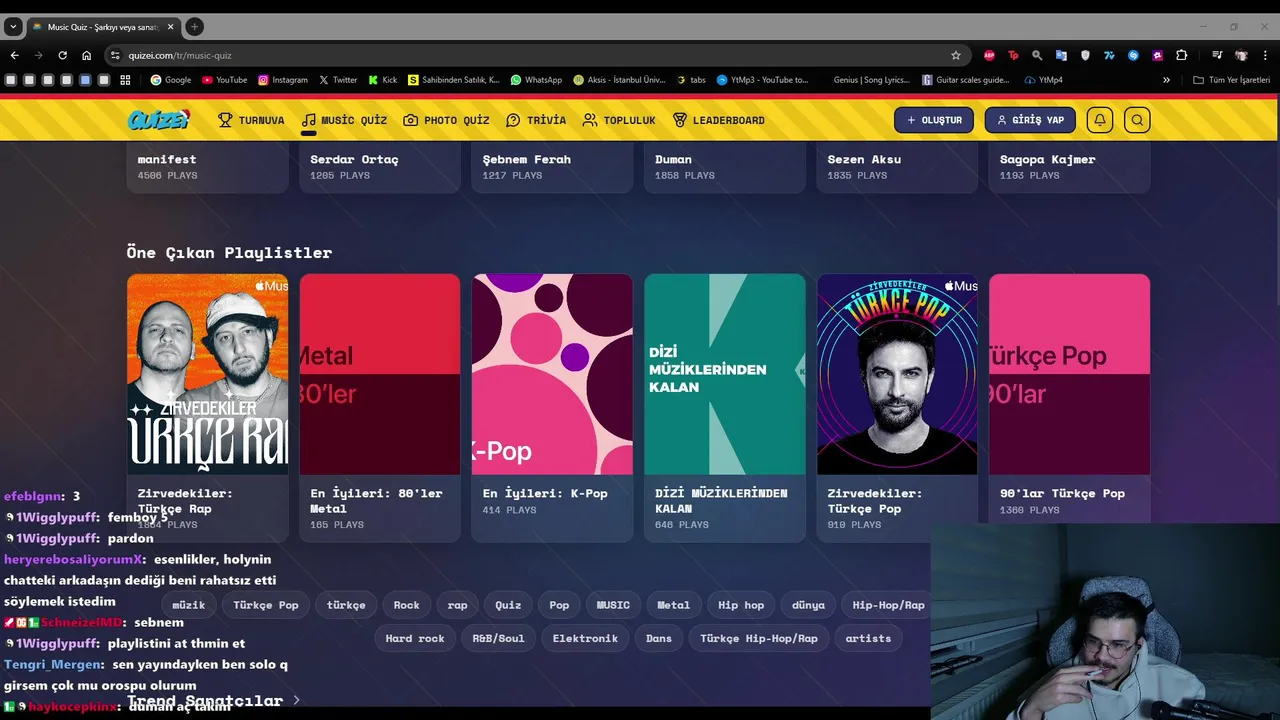Screen dimensions: 1280x720
Task: Bookmark this page with star
Action: (x=956, y=55)
